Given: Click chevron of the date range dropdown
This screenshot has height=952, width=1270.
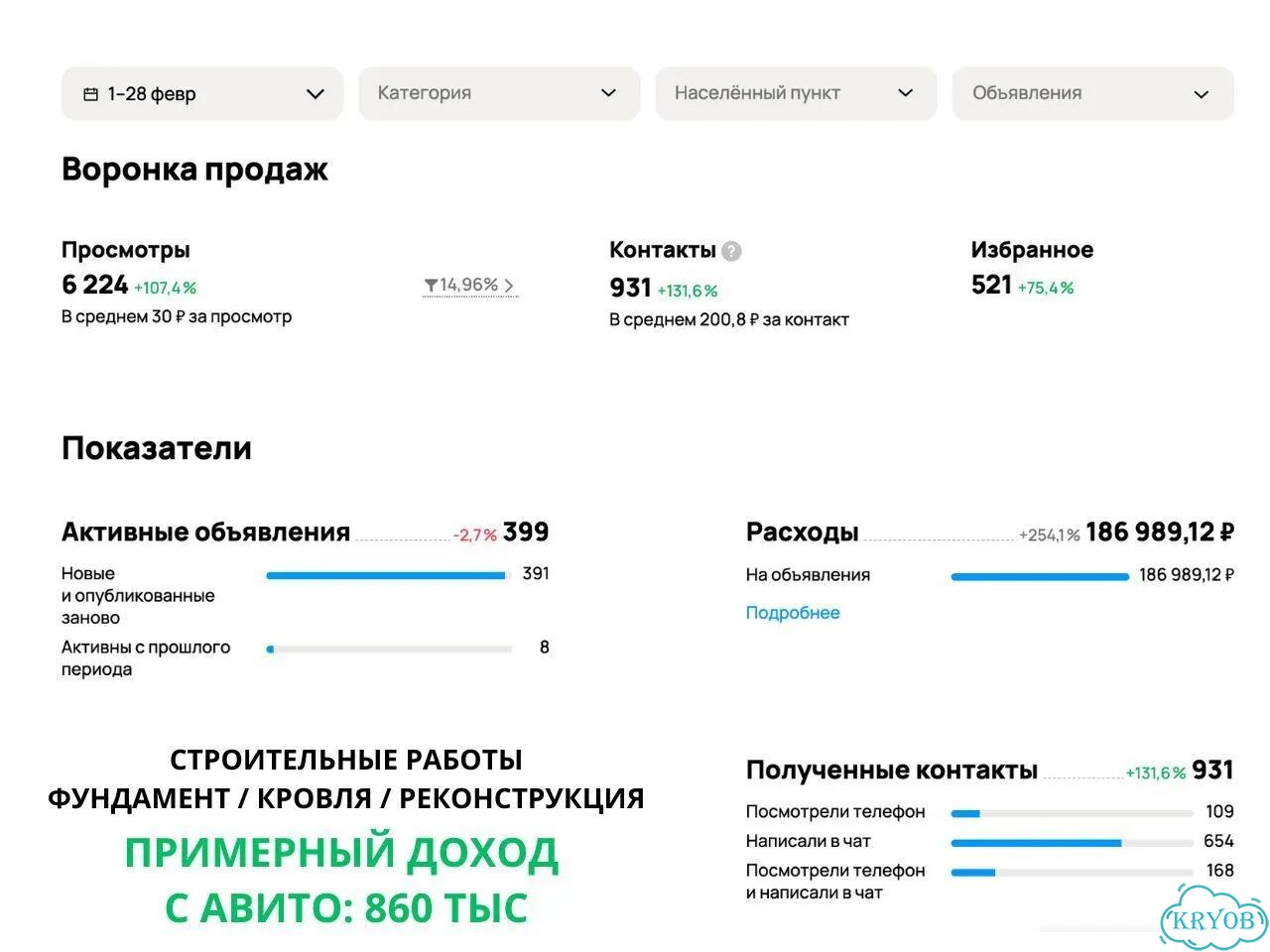Looking at the screenshot, I should [316, 94].
